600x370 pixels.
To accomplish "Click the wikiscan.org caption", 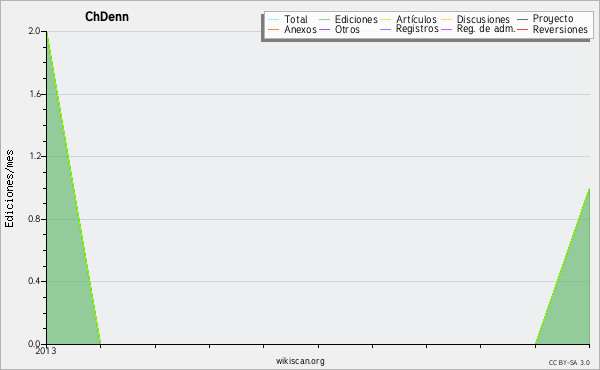I will pyautogui.click(x=300, y=361).
